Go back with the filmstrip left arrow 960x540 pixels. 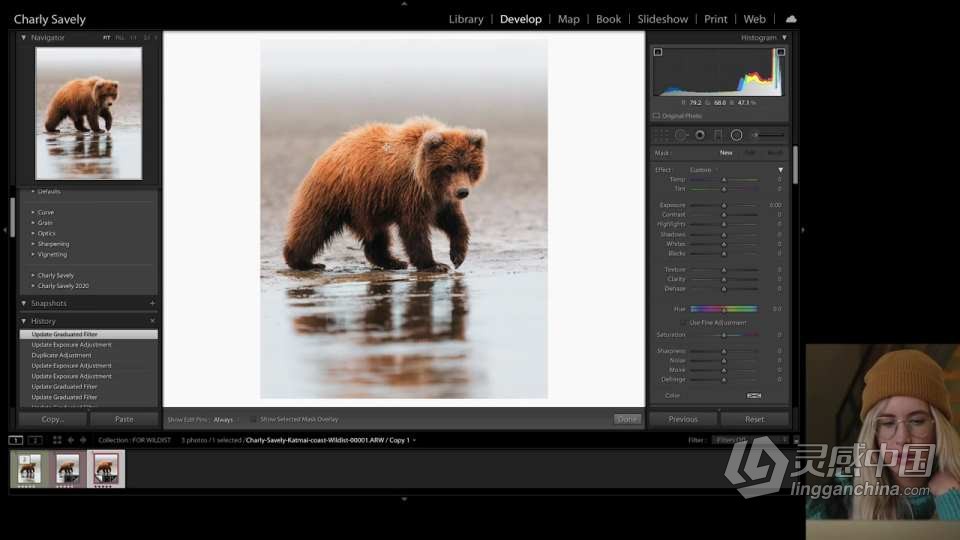pyautogui.click(x=71, y=440)
